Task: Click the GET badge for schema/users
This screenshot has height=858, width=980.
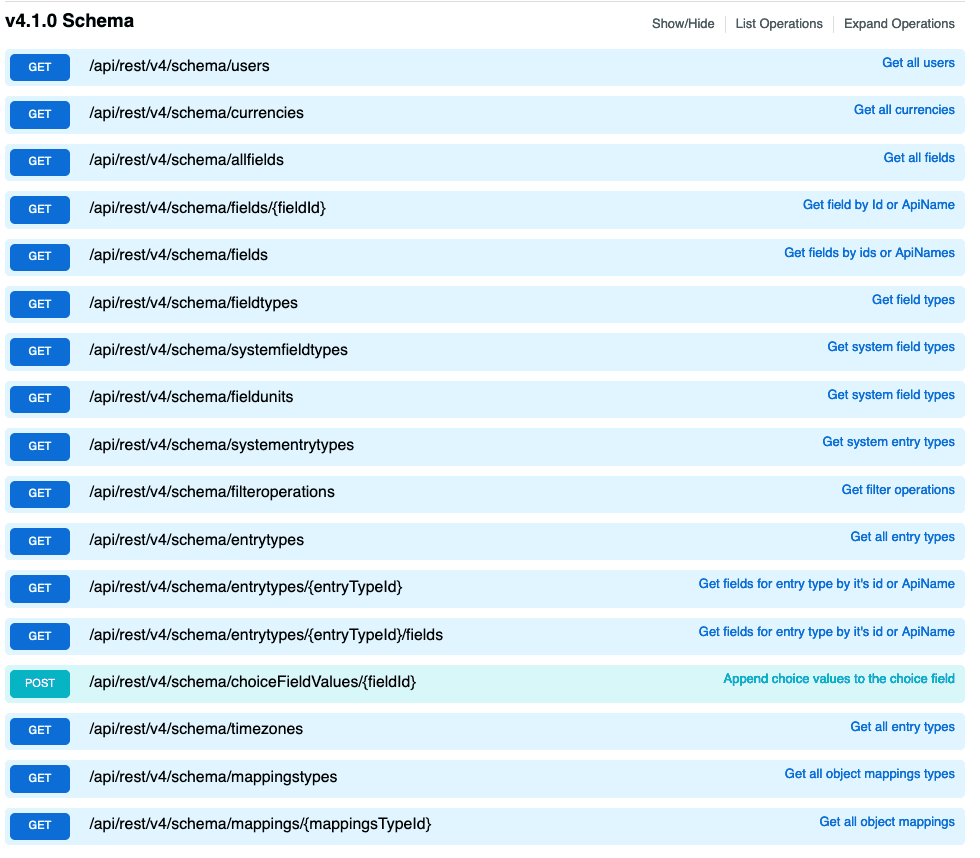Action: click(39, 67)
